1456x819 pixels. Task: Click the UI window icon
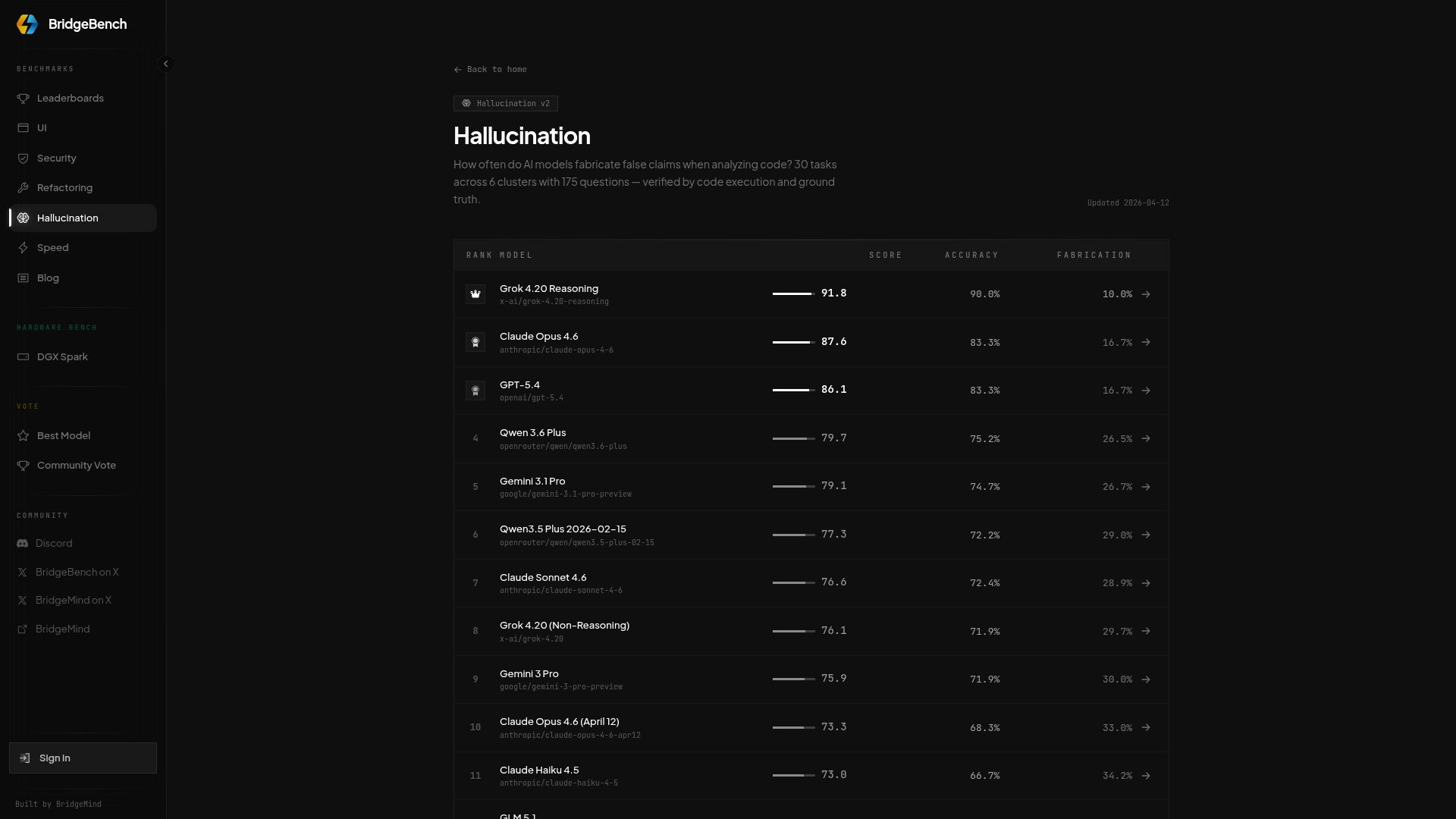[24, 128]
